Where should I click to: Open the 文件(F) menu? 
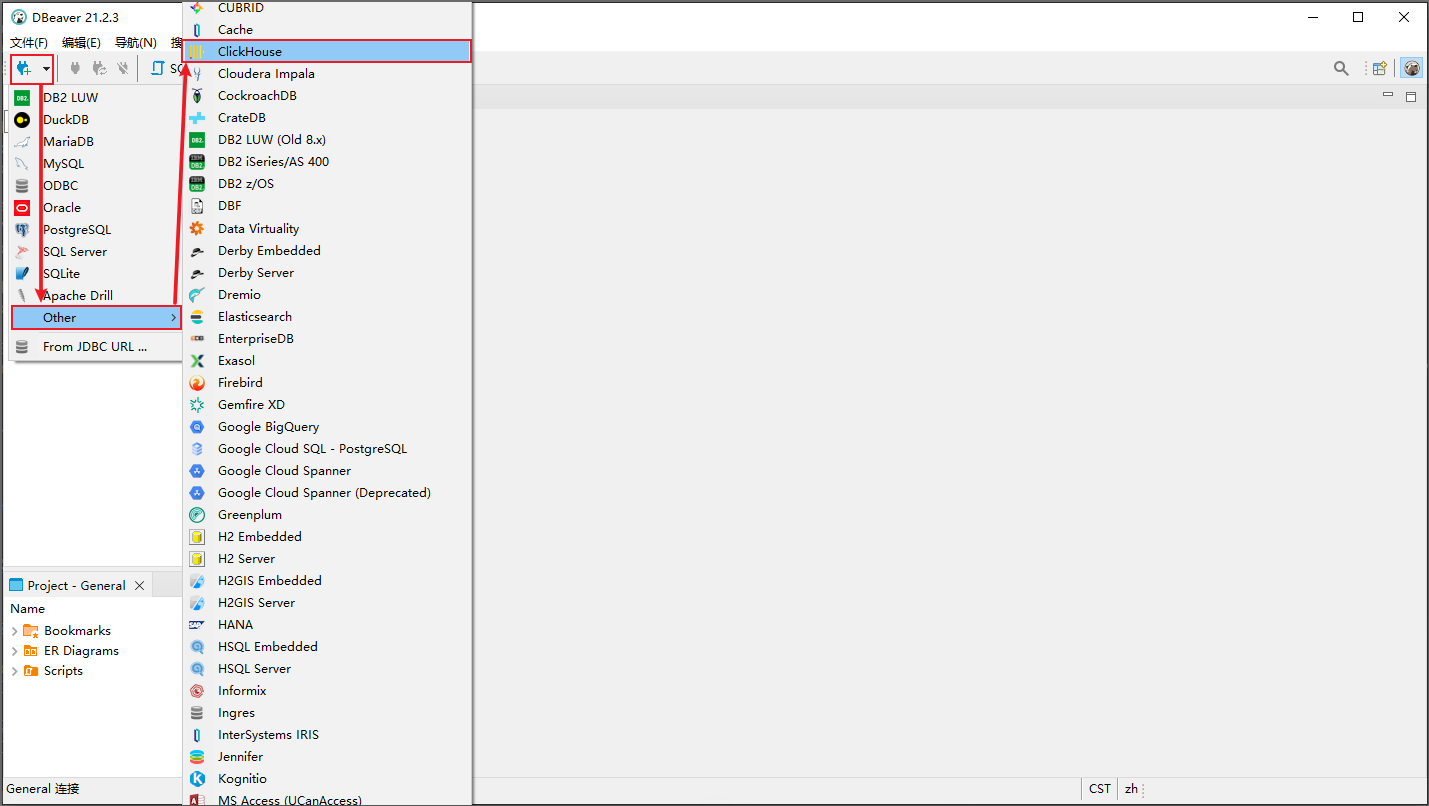(28, 42)
